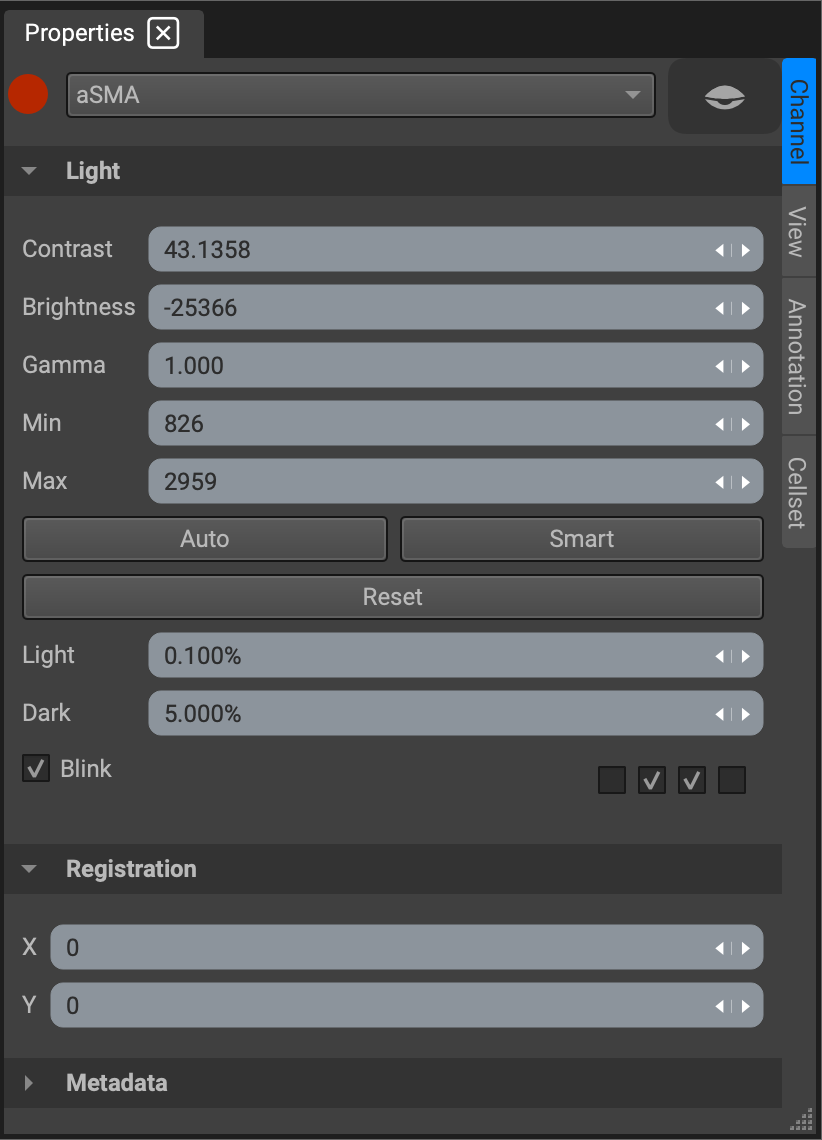This screenshot has height=1140, width=822.
Task: Click the Min decrease arrow
Action: 720,424
